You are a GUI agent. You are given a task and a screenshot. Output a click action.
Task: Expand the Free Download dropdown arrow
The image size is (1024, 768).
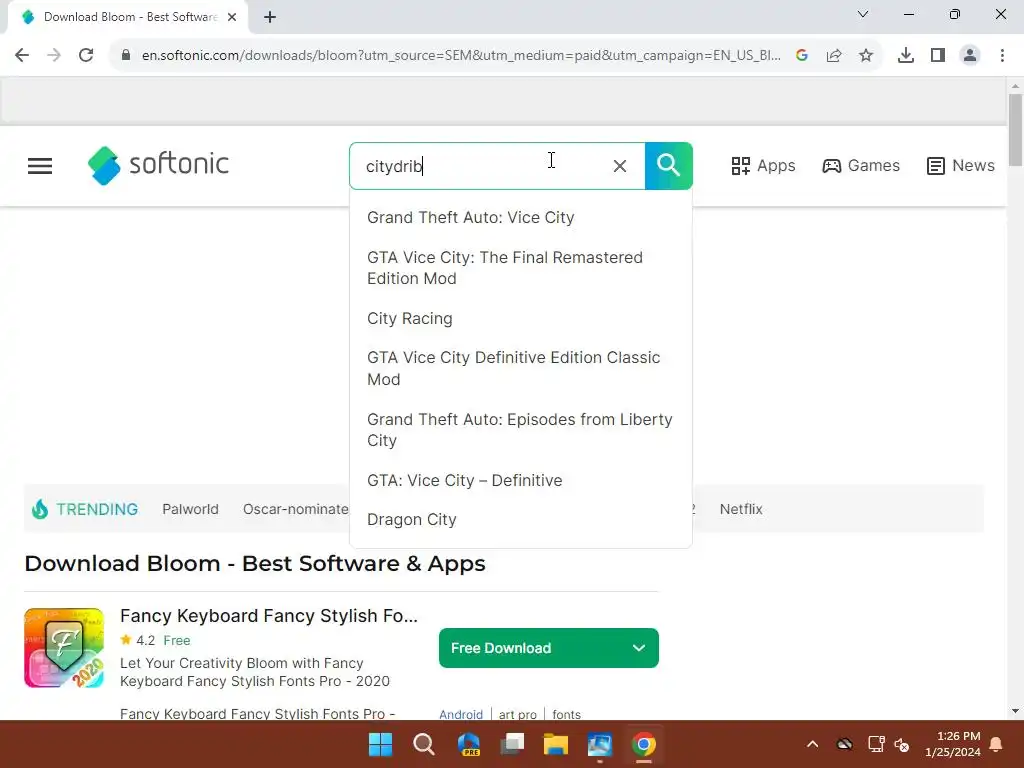click(639, 648)
